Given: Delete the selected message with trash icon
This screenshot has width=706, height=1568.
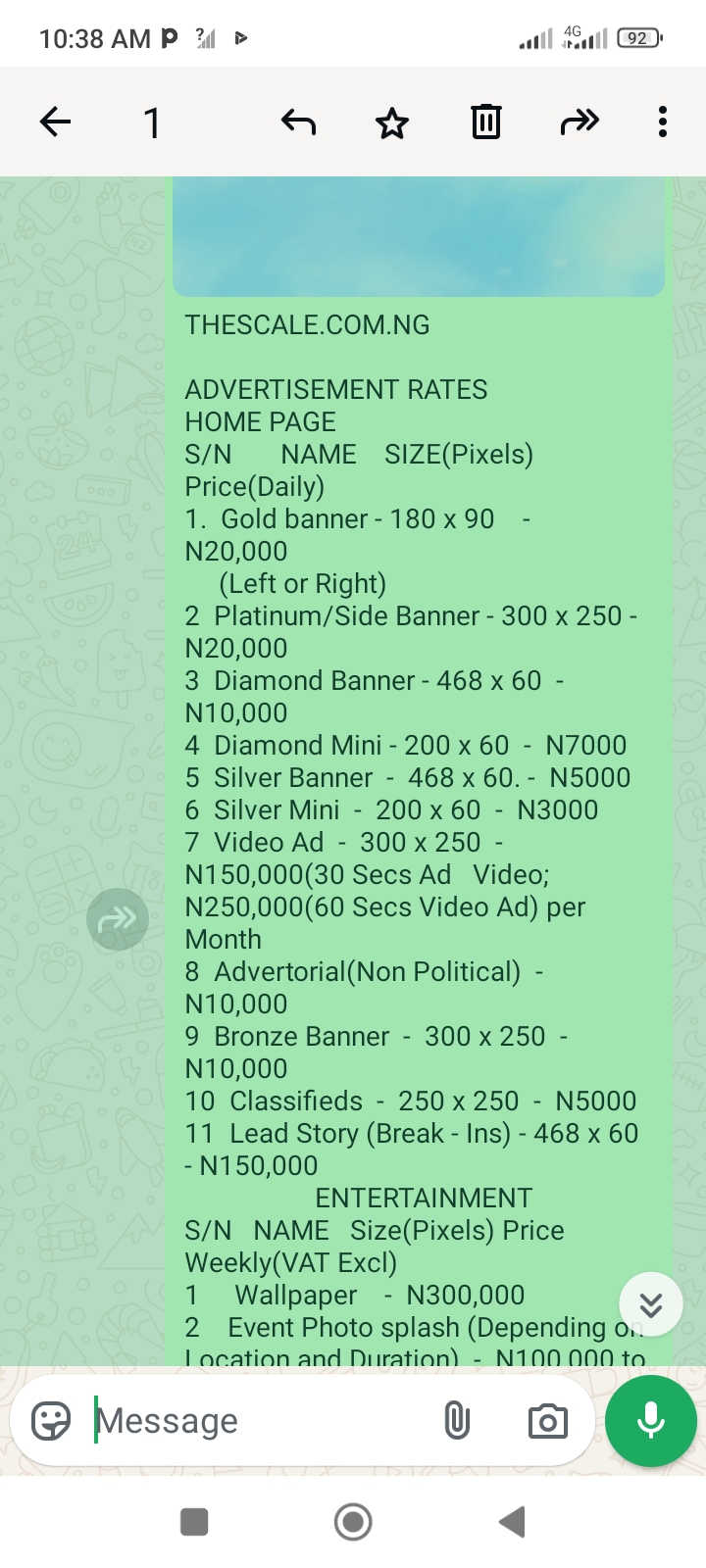Looking at the screenshot, I should 485,122.
